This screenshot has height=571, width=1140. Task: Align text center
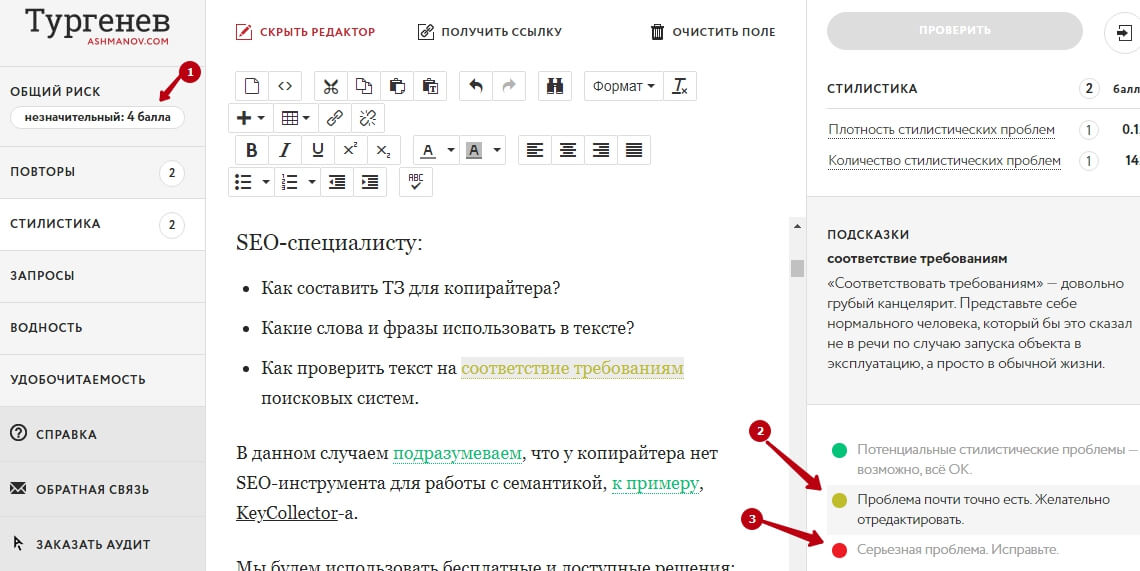pyautogui.click(x=568, y=150)
